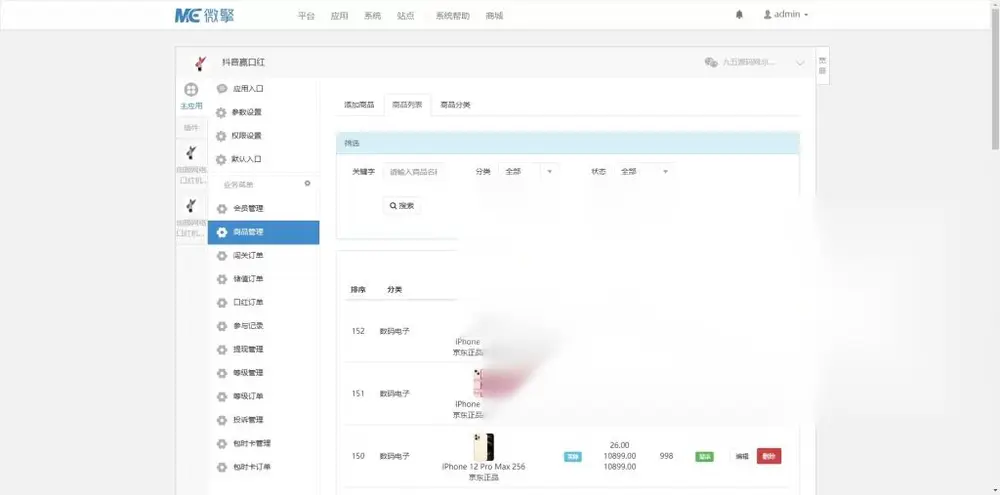Click the gear icon beside 会员管理

tap(221, 209)
